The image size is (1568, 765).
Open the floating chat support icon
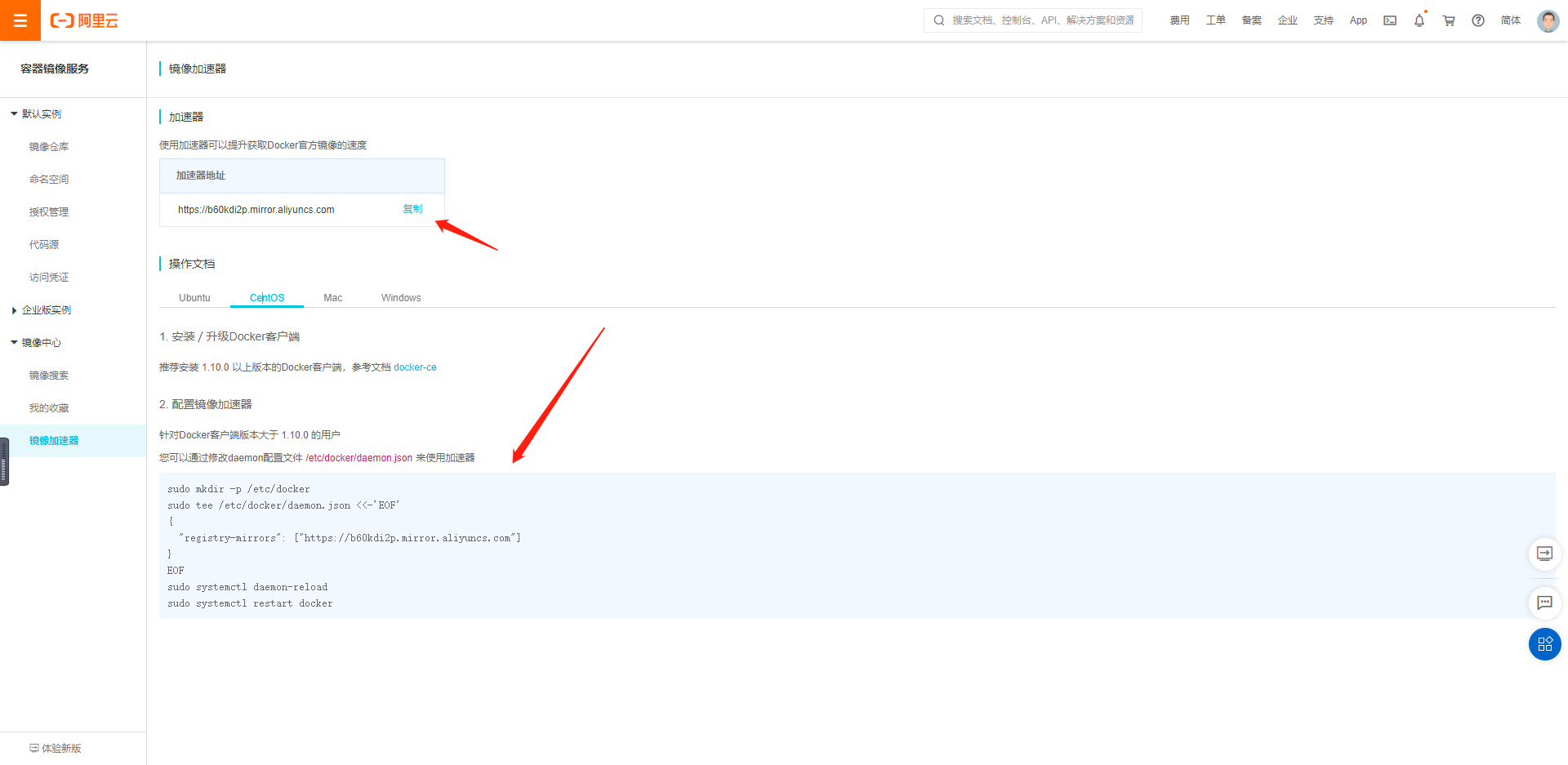(x=1544, y=603)
